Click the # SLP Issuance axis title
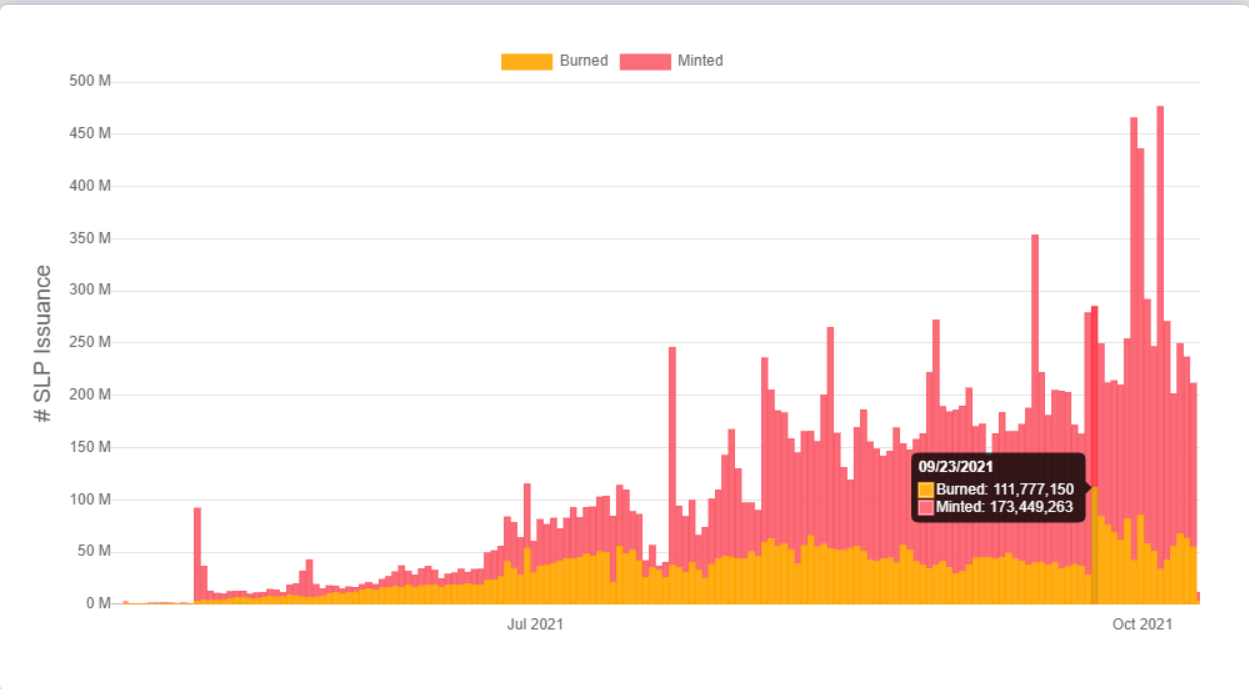This screenshot has height=689, width=1249. click(43, 343)
